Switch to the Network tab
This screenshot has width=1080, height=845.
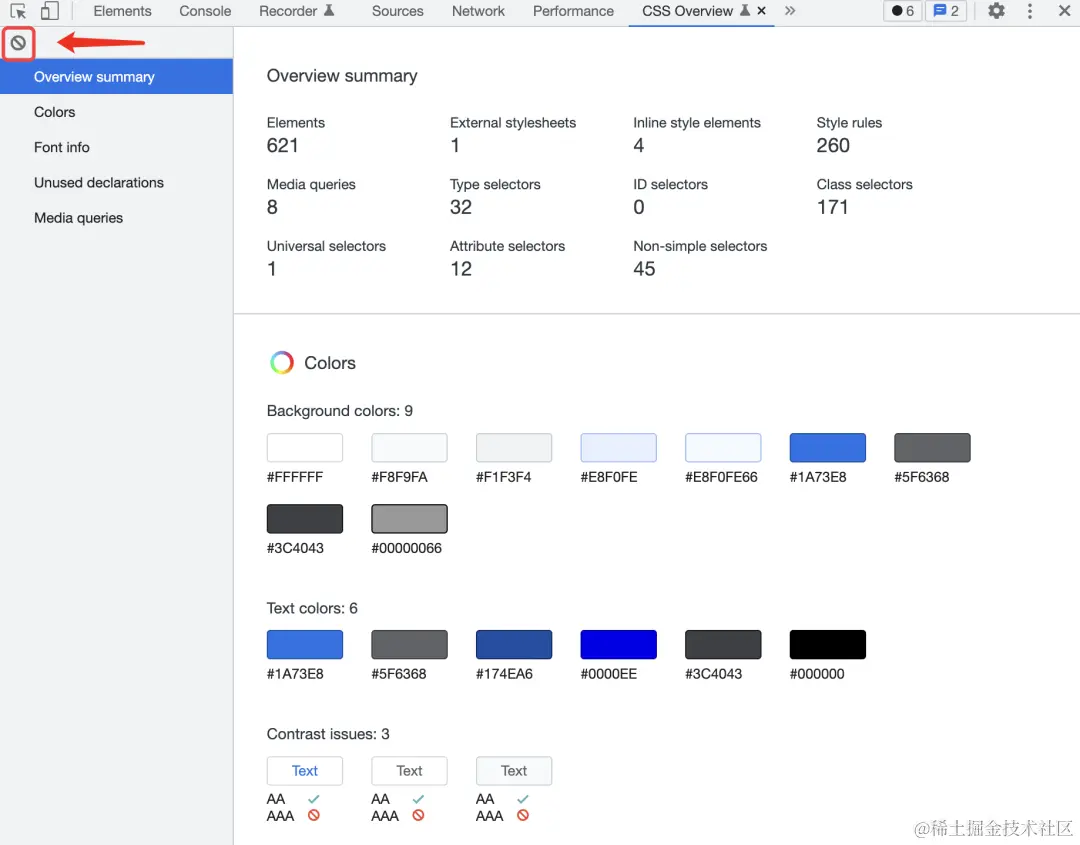click(478, 11)
